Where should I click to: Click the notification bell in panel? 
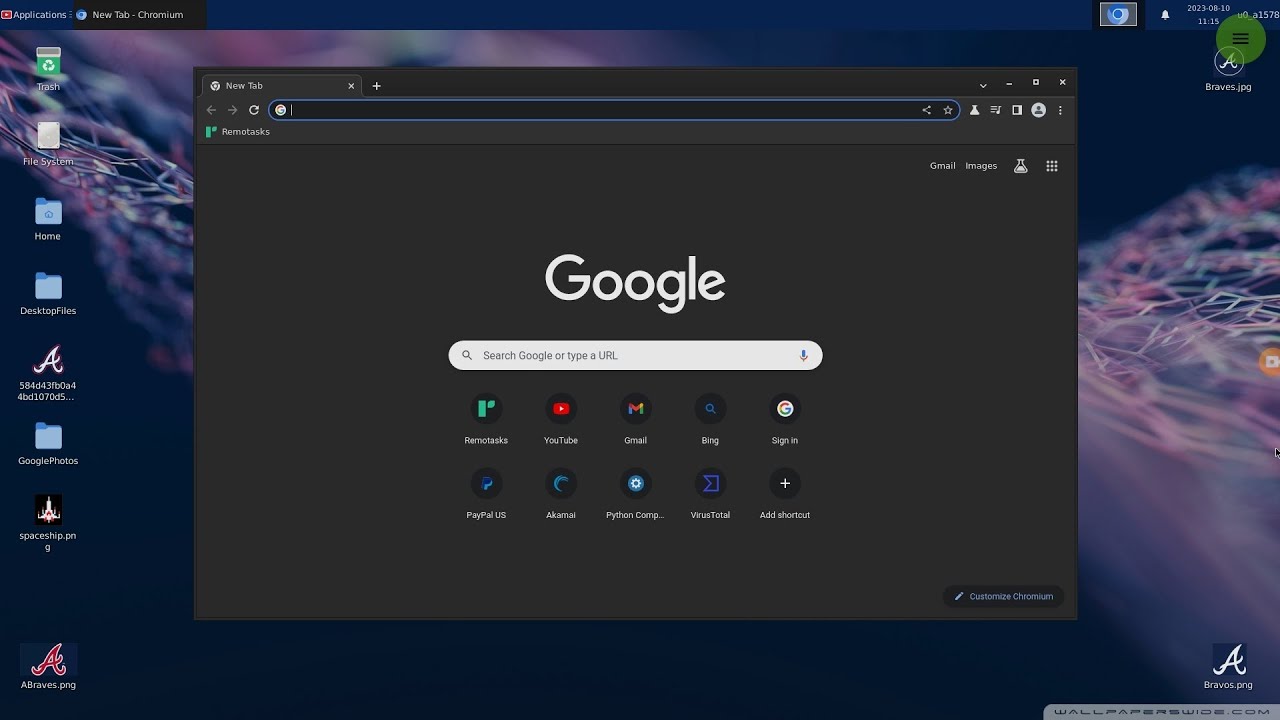(x=1165, y=15)
